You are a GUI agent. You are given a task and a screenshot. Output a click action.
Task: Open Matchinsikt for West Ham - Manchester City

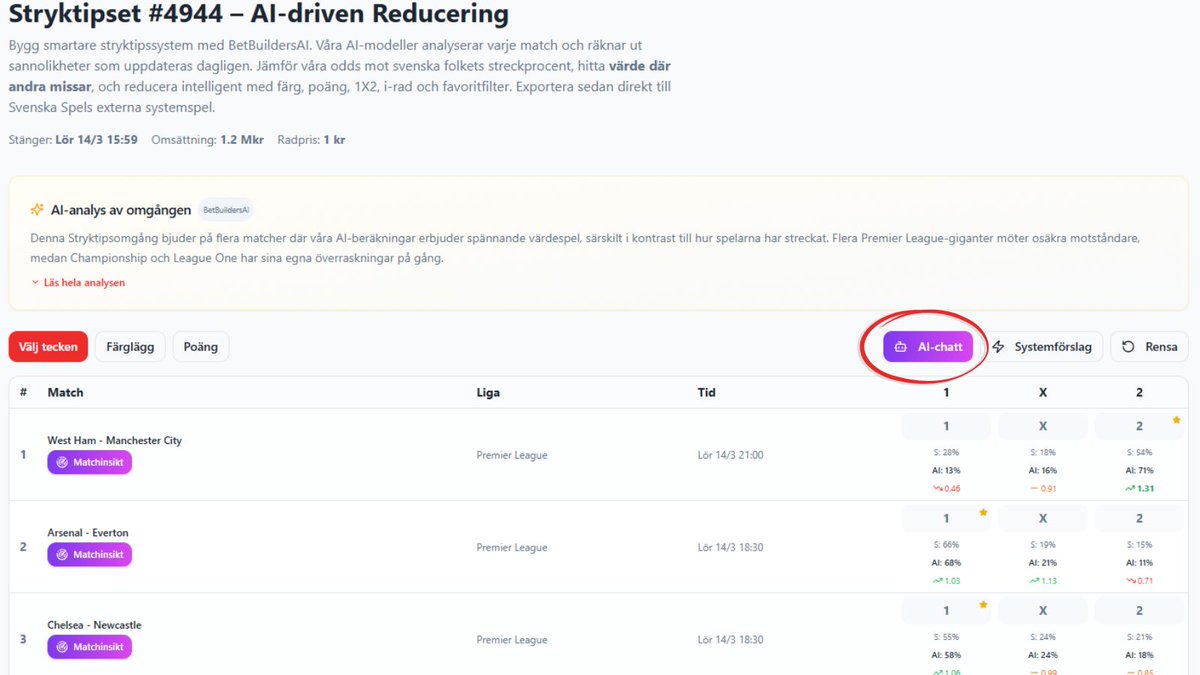[89, 462]
